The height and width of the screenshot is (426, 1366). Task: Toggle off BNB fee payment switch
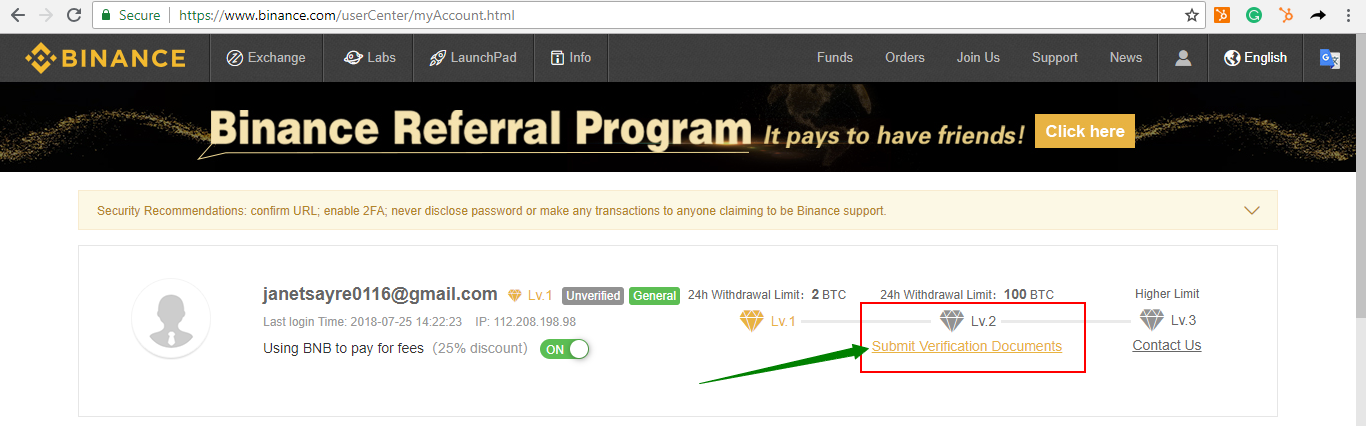[565, 349]
